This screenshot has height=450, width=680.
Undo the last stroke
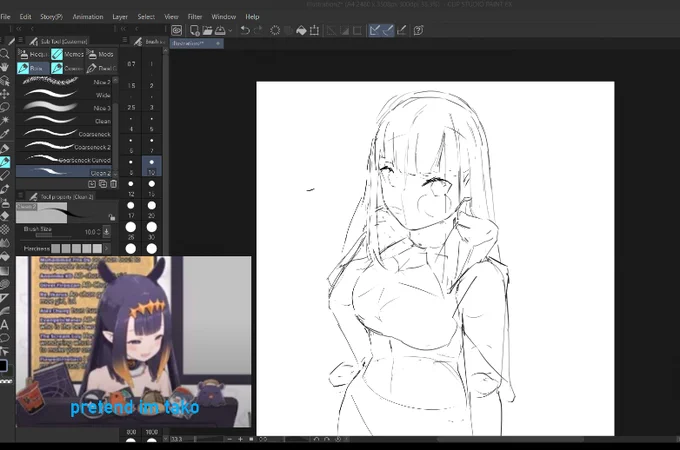tap(245, 30)
